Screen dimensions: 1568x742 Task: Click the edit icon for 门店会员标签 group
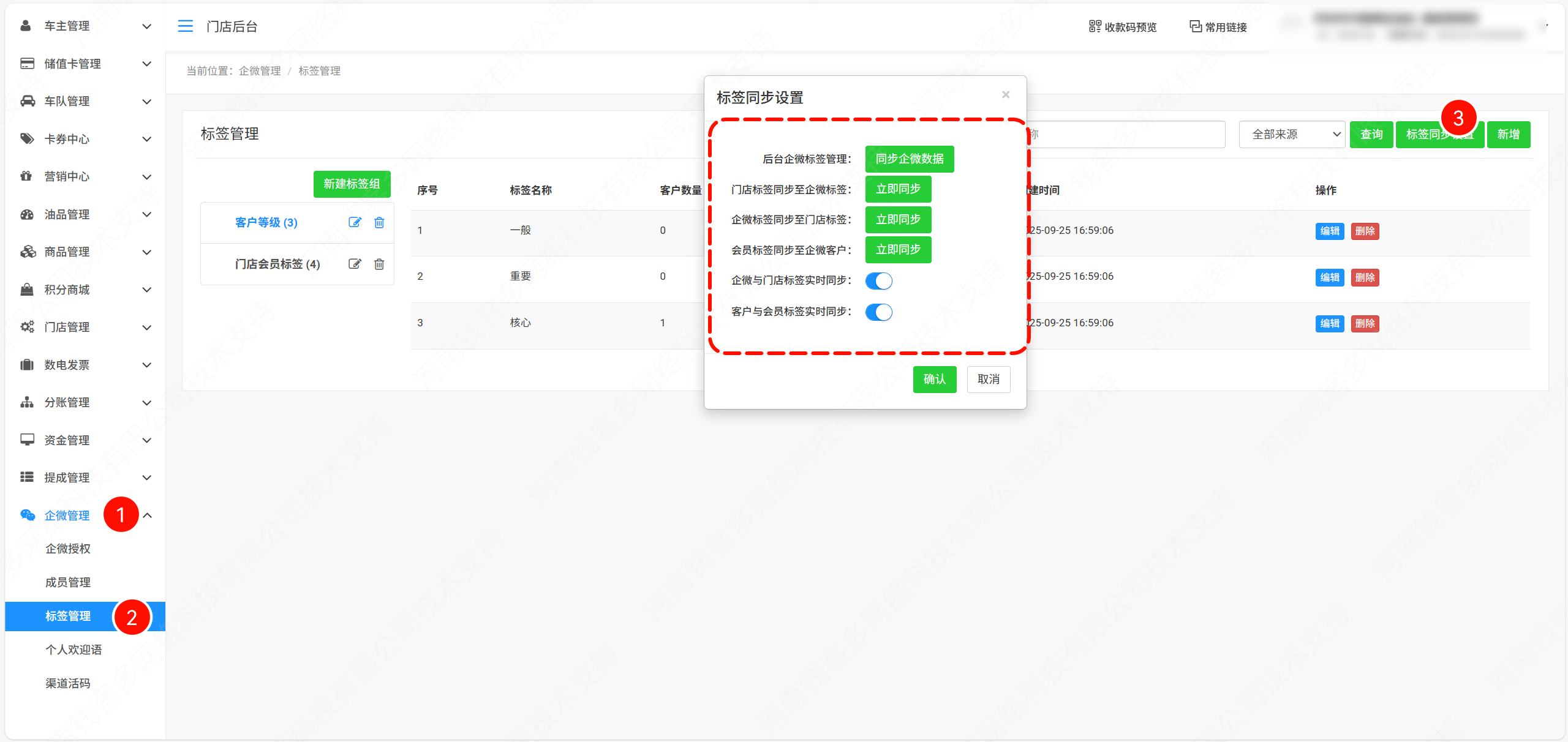pyautogui.click(x=355, y=264)
